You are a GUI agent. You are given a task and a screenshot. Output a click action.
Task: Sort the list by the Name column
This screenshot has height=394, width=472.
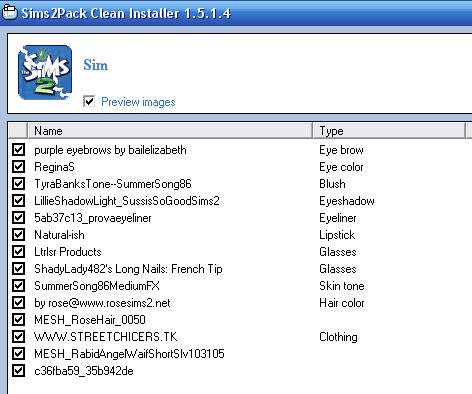coord(170,131)
